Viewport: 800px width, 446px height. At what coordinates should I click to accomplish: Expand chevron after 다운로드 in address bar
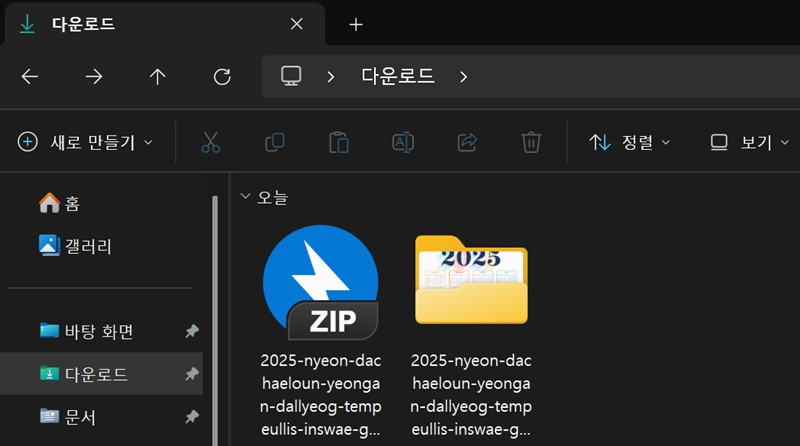pos(463,77)
